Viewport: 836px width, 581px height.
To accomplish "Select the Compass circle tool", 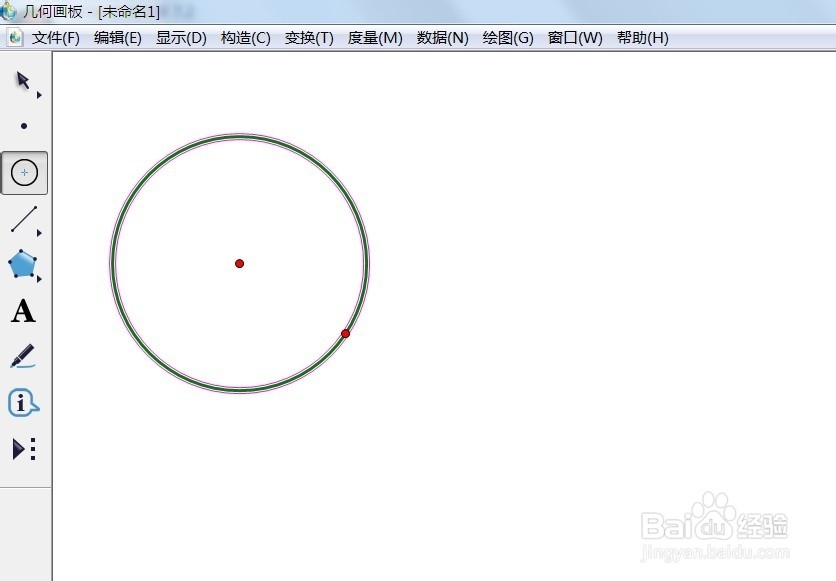I will coord(25,173).
